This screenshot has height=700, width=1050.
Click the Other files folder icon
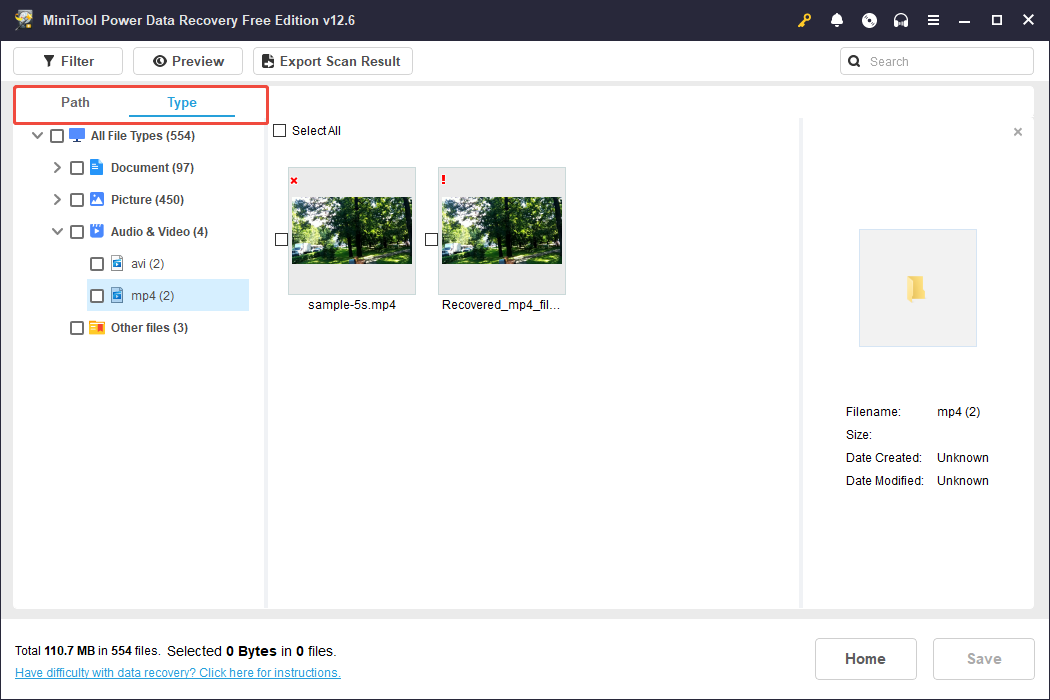(96, 328)
